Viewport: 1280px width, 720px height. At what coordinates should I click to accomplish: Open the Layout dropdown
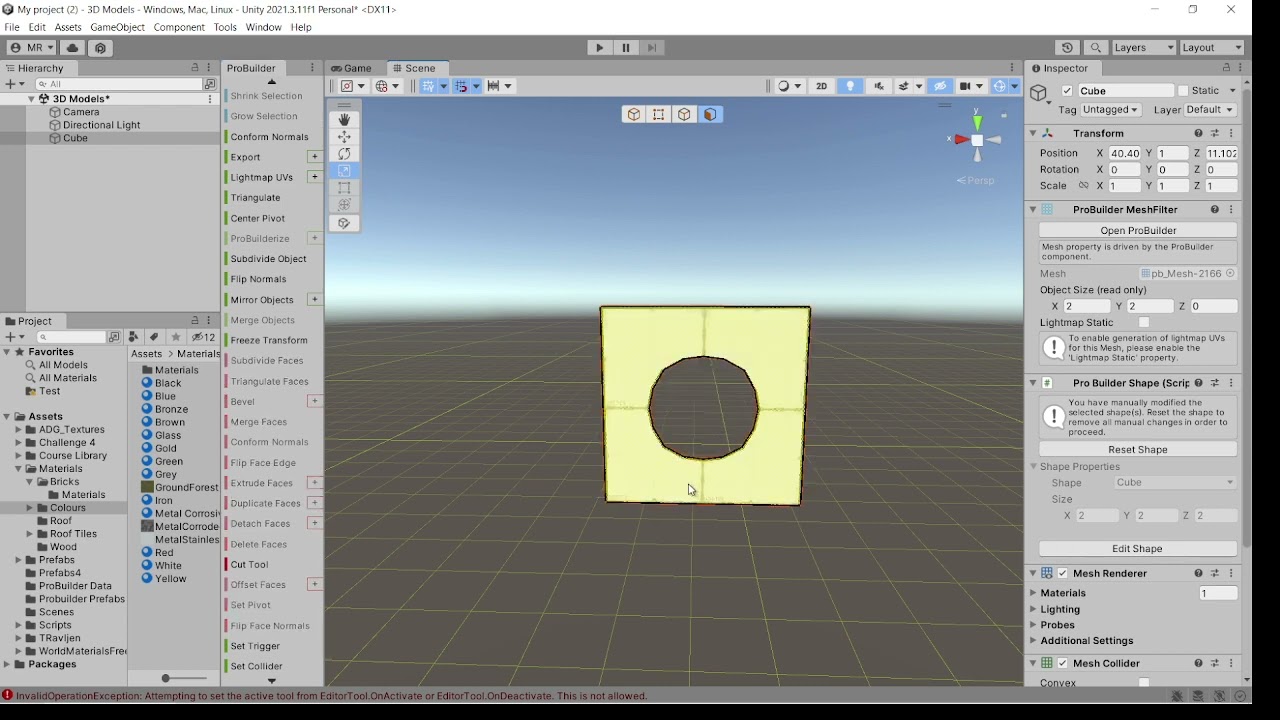coord(1212,47)
